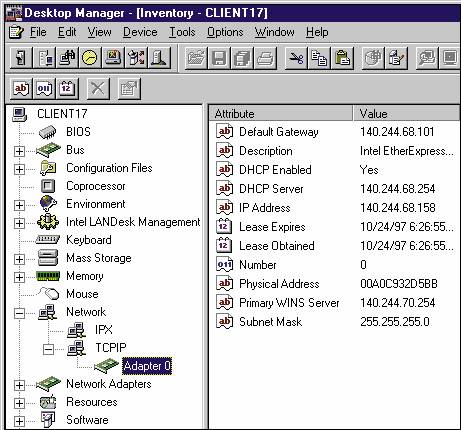461x430 pixels.
Task: Click the grey monitor icon ending the toolbar
Action: click(x=450, y=58)
